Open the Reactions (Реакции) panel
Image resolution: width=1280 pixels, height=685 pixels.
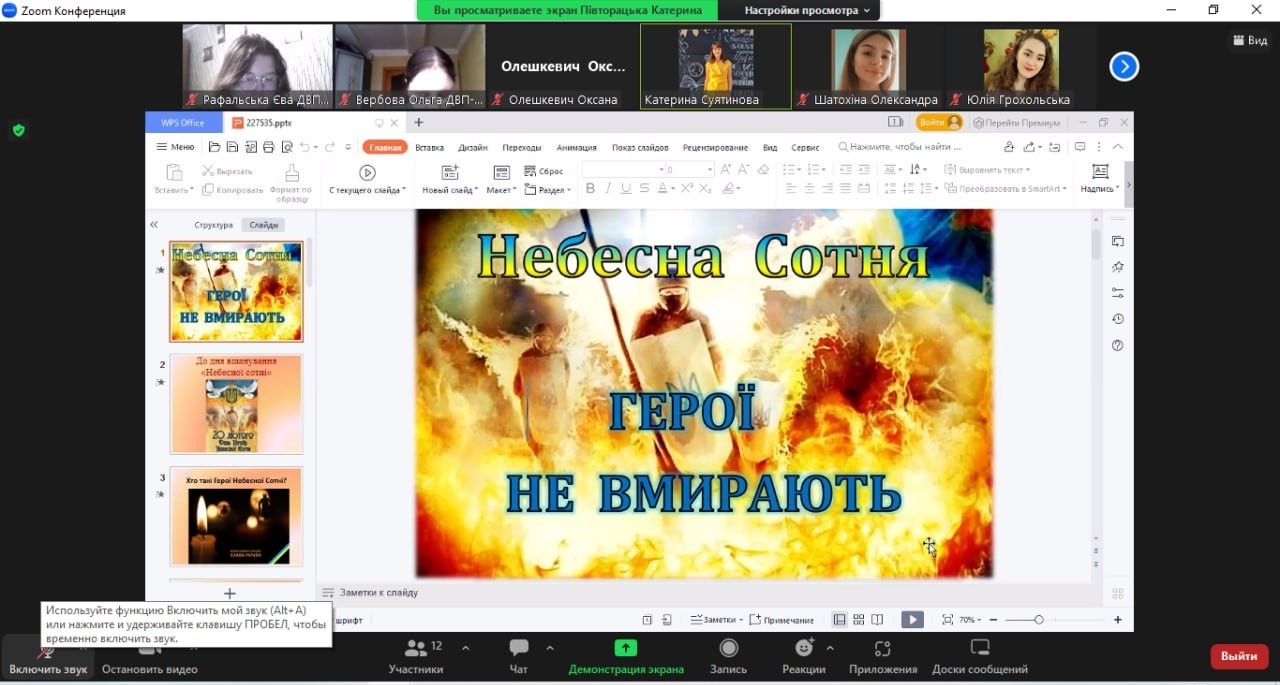tap(803, 654)
